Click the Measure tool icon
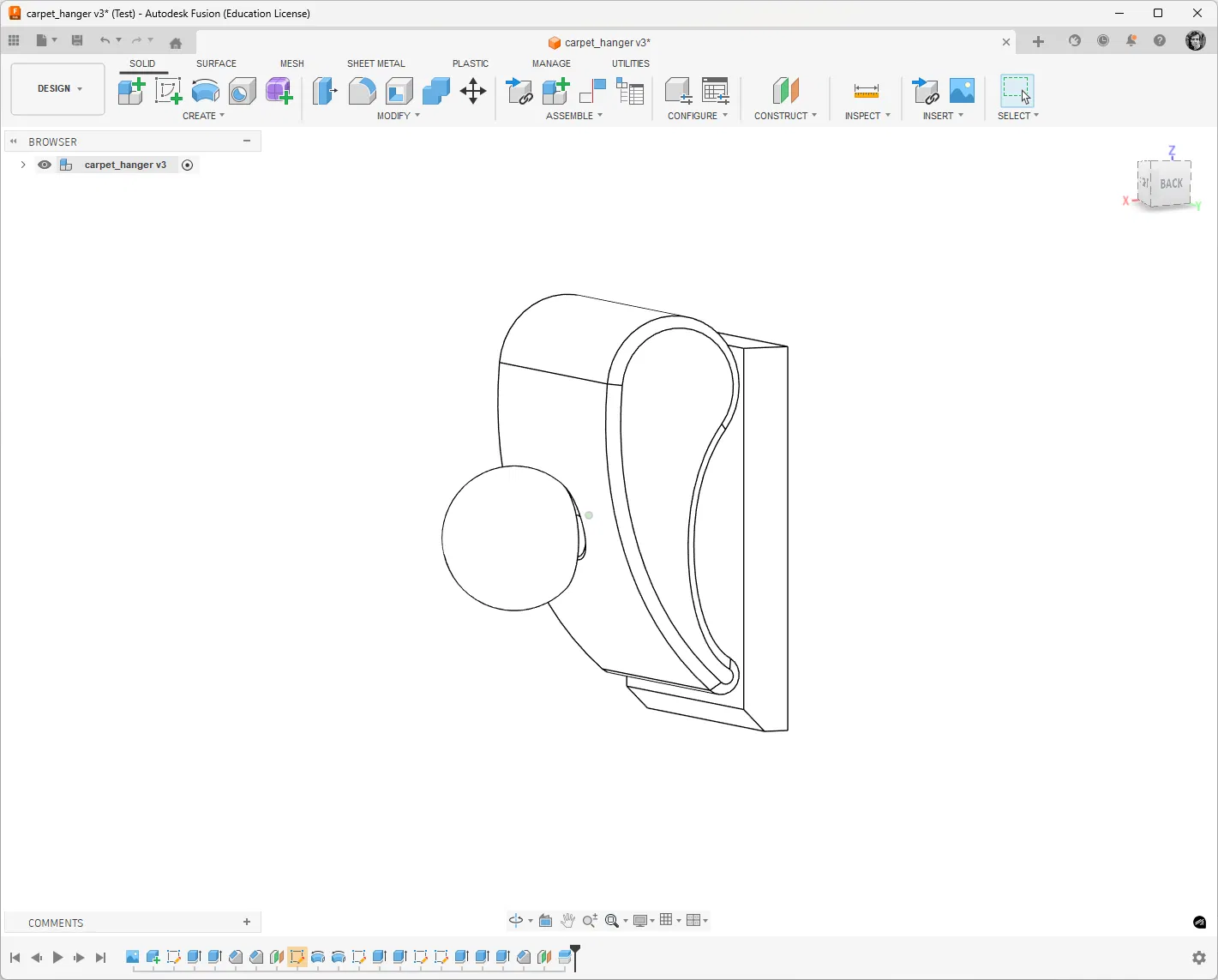The height and width of the screenshot is (980, 1218). click(866, 91)
